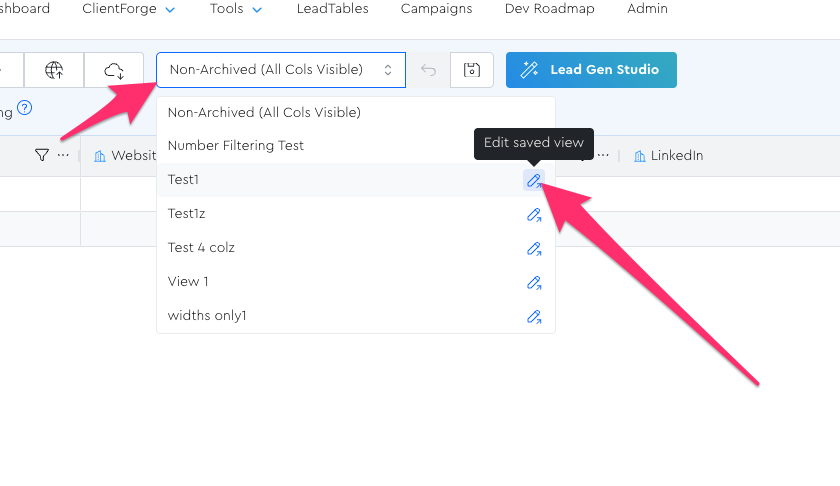Click the cloud download icon button
The height and width of the screenshot is (486, 840).
[114, 70]
